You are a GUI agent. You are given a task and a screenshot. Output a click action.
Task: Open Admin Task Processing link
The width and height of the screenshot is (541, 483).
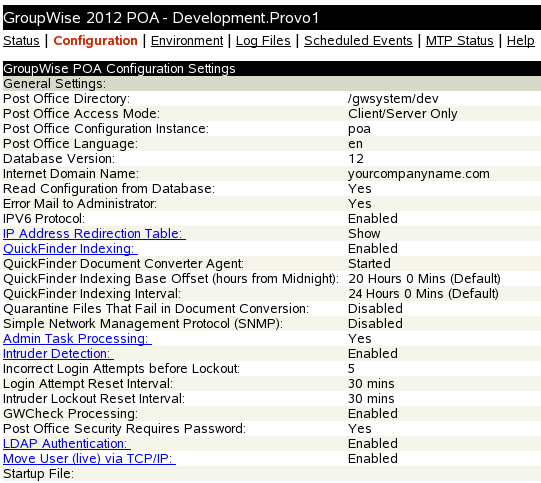[77, 339]
